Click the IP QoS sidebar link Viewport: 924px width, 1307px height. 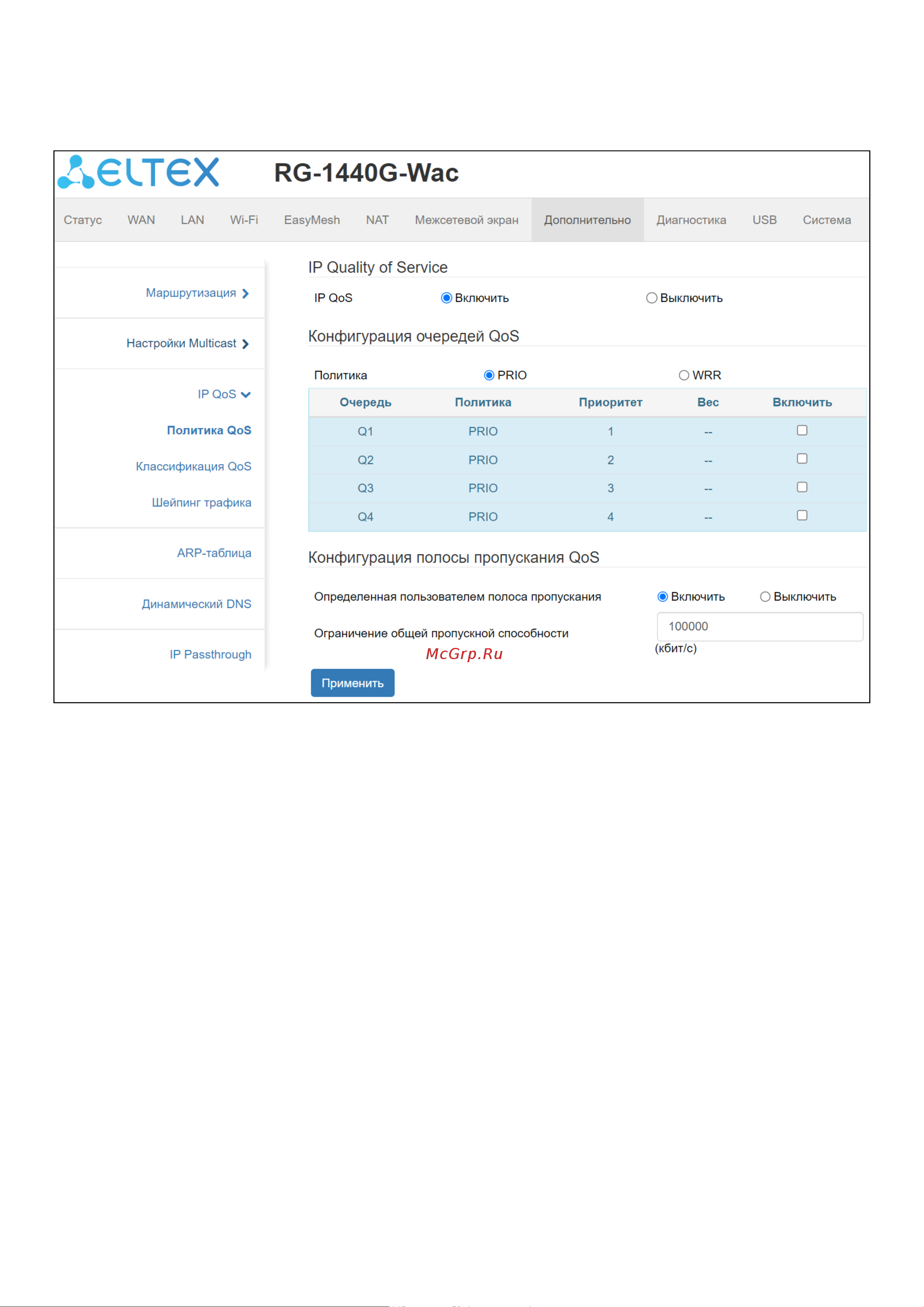coord(217,394)
